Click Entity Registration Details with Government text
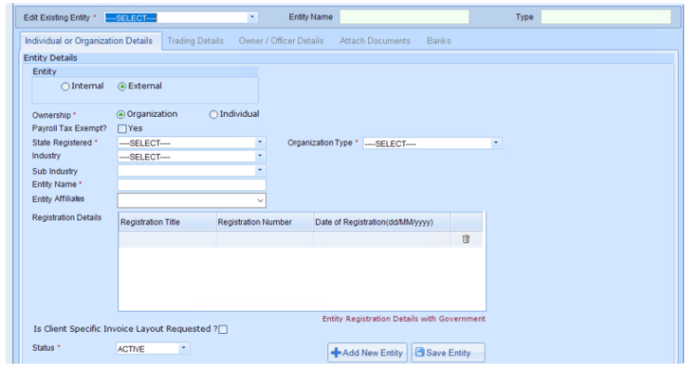This screenshot has height=371, width=688. click(404, 319)
